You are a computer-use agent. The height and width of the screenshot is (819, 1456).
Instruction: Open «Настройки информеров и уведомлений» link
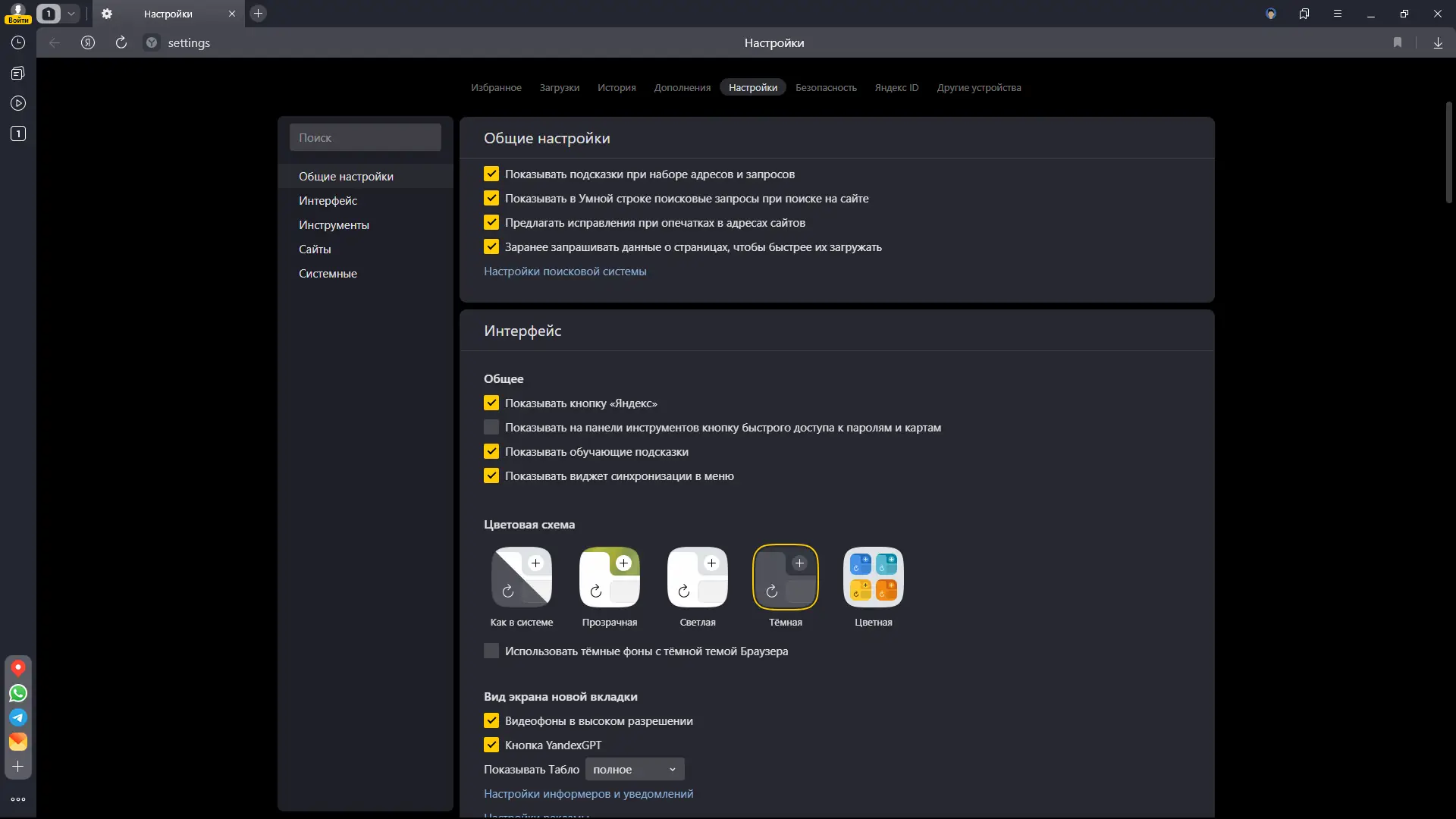(x=588, y=794)
